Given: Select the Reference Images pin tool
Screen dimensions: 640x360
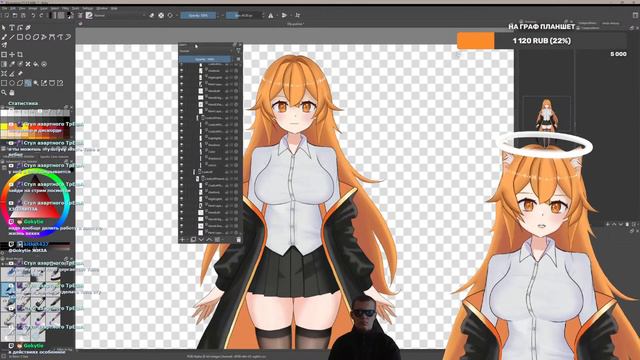Looking at the screenshot, I should point(20,73).
